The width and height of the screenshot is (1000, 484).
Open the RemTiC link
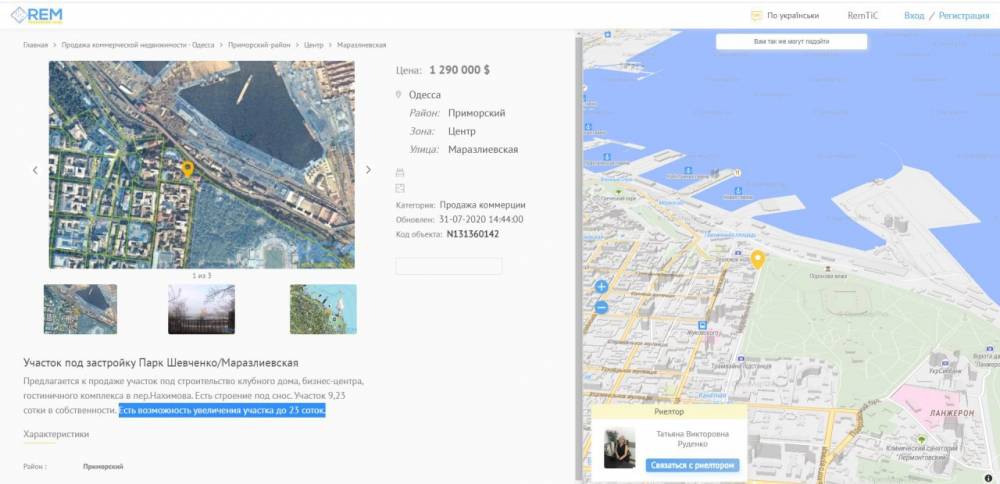pos(862,16)
